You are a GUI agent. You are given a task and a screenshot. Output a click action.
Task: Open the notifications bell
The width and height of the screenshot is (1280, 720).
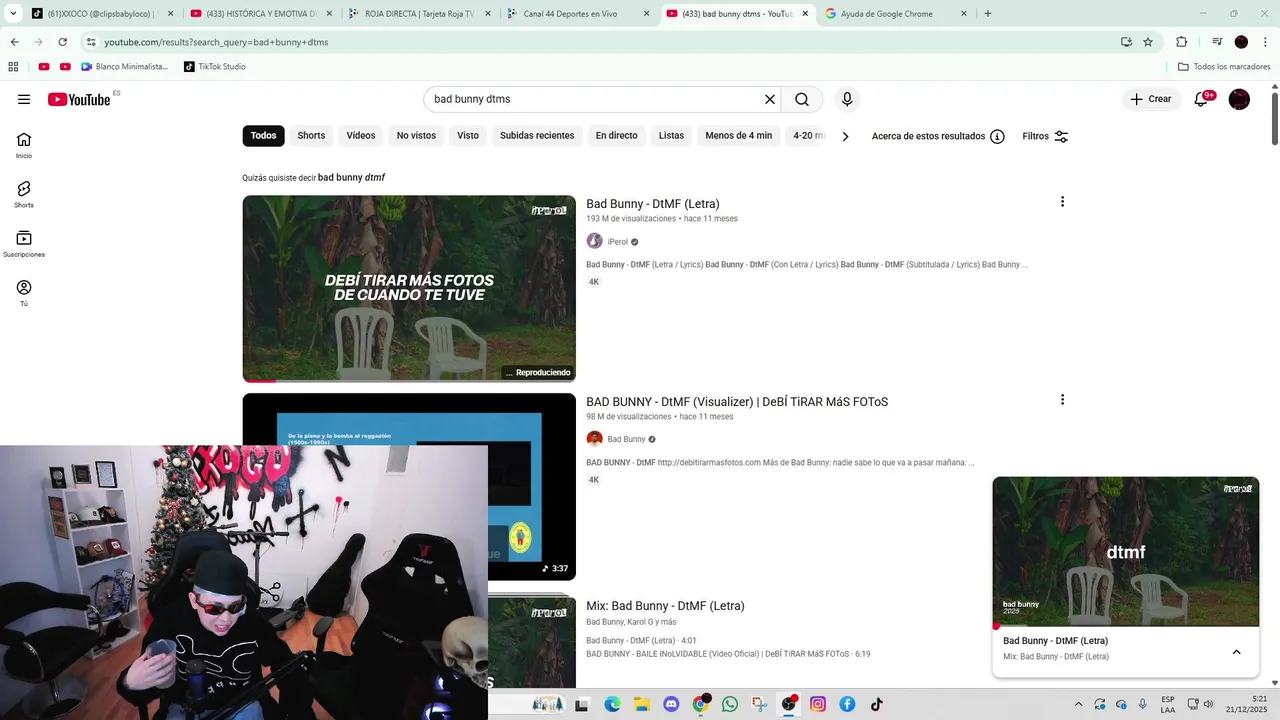pyautogui.click(x=1202, y=99)
